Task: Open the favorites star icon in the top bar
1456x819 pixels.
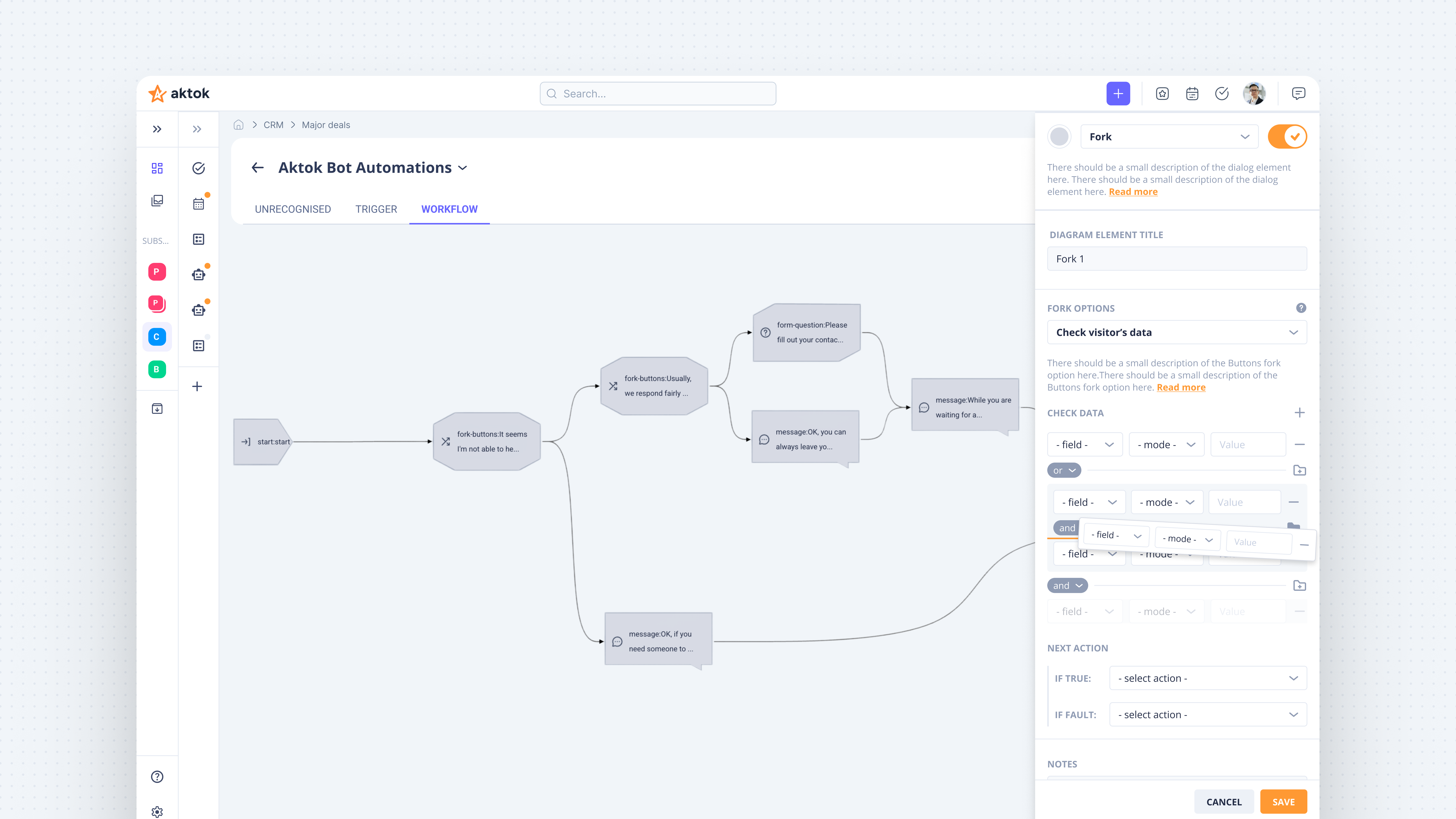Action: [x=1162, y=93]
